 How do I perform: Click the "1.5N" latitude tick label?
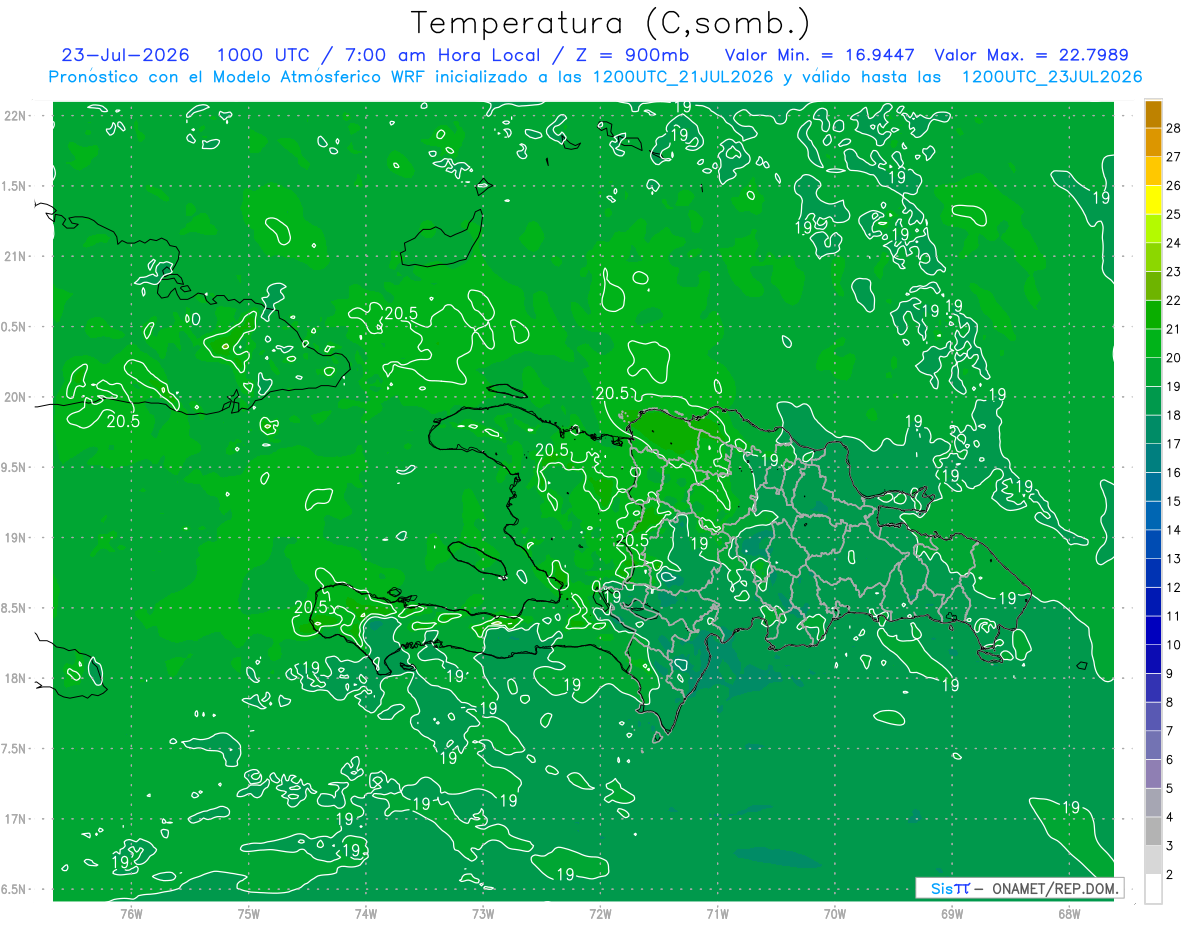(14, 186)
